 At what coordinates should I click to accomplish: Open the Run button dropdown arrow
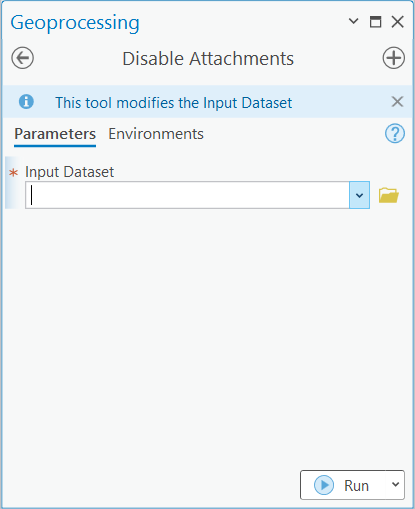[395, 484]
